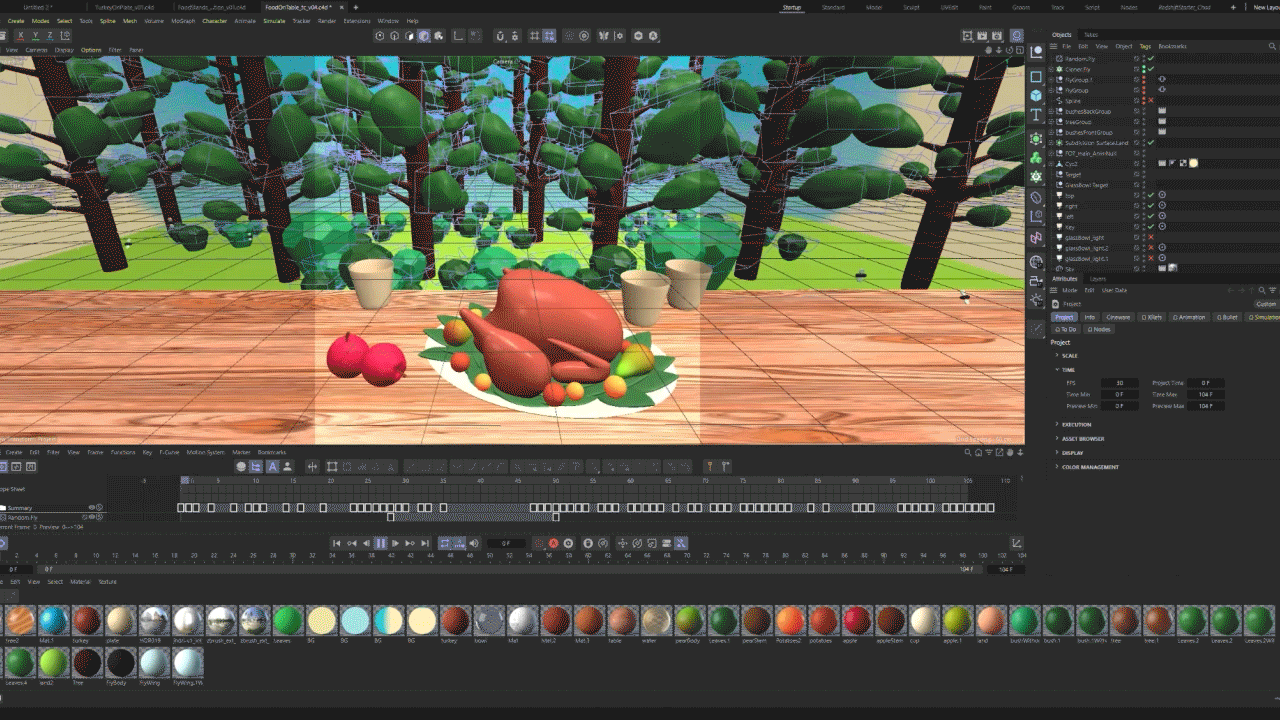Image resolution: width=1280 pixels, height=720 pixels.
Task: Open the MoGraph menu
Action: tap(183, 21)
